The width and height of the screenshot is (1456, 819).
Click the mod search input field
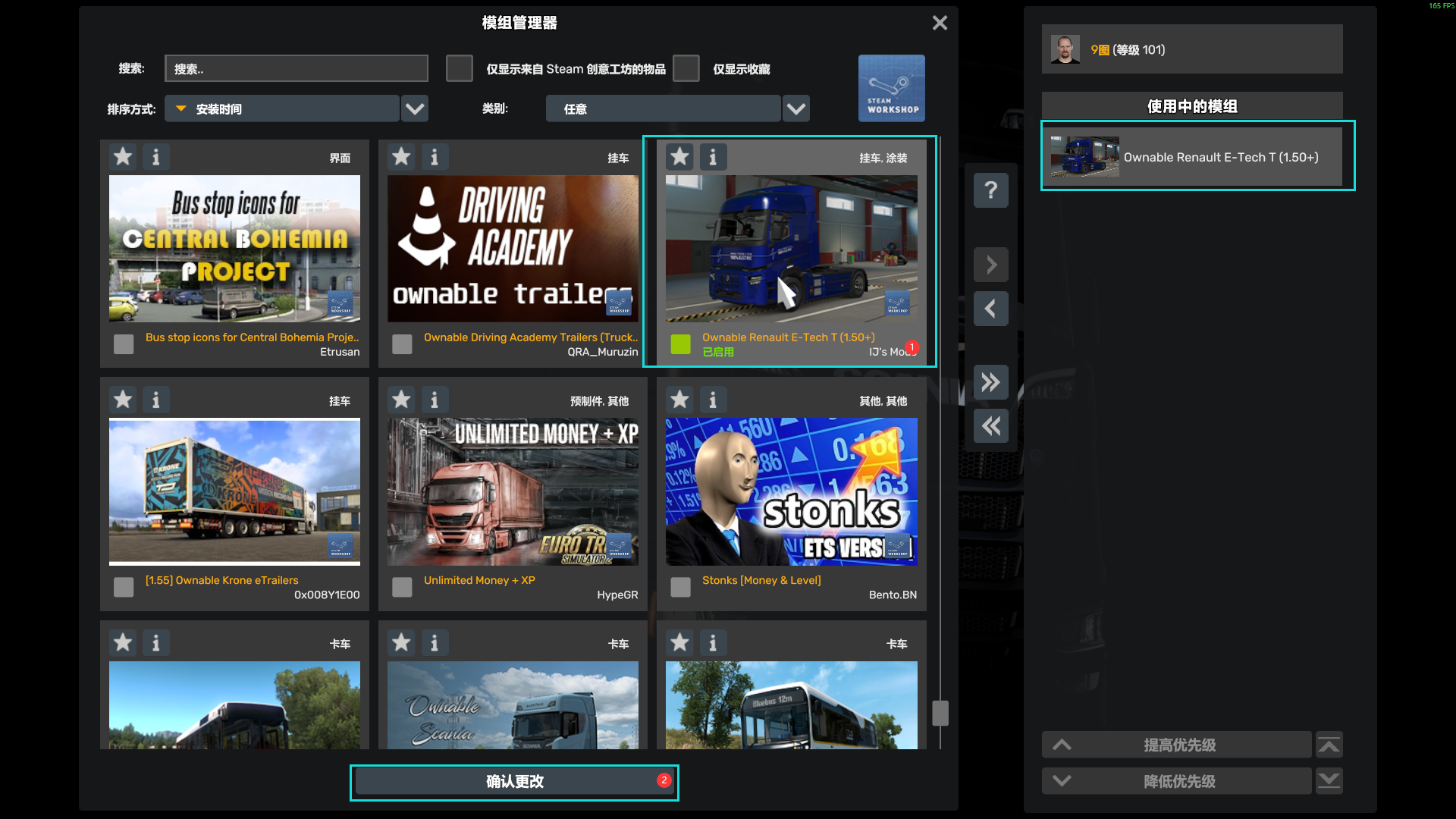click(297, 68)
